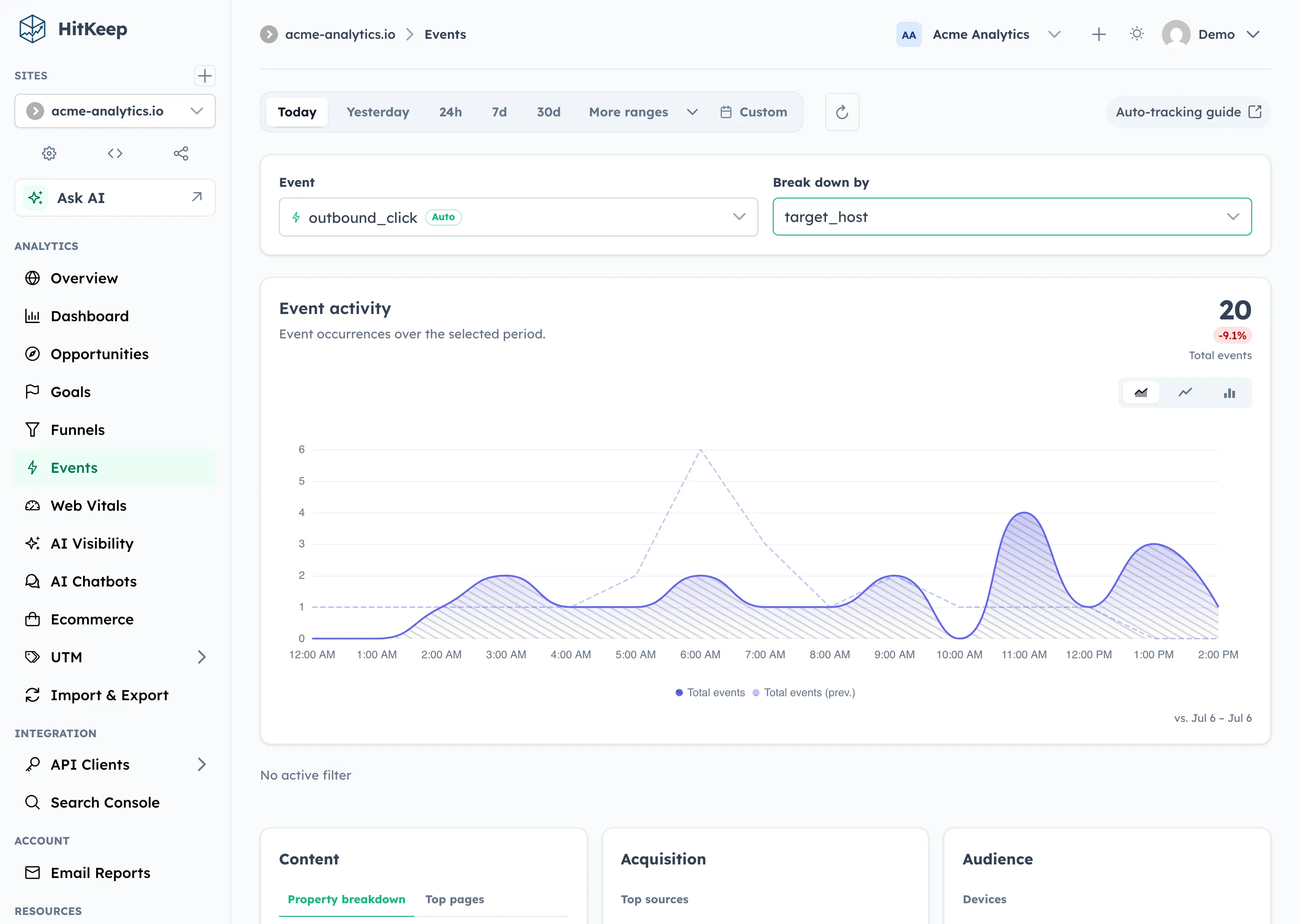Open the Goals section
The width and height of the screenshot is (1300, 924).
(115, 392)
